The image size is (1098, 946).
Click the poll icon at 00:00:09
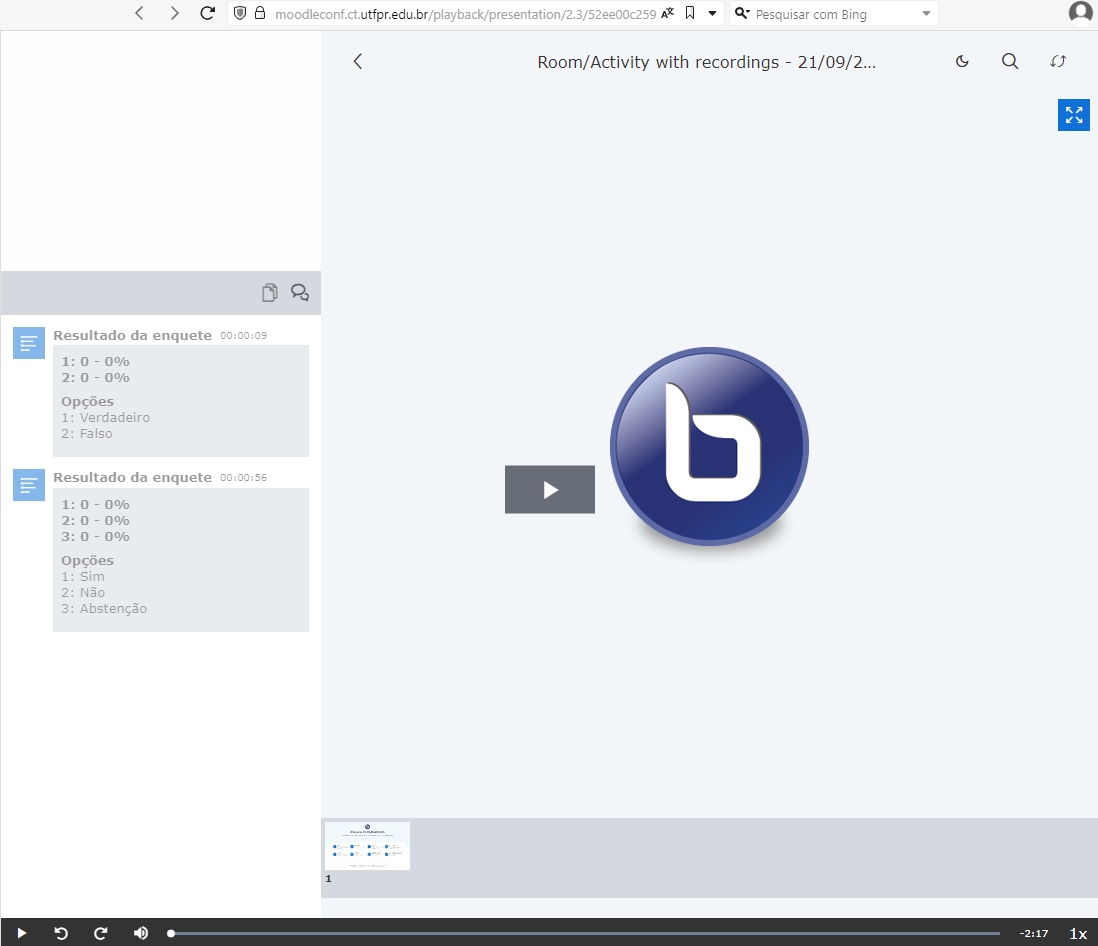click(x=29, y=343)
